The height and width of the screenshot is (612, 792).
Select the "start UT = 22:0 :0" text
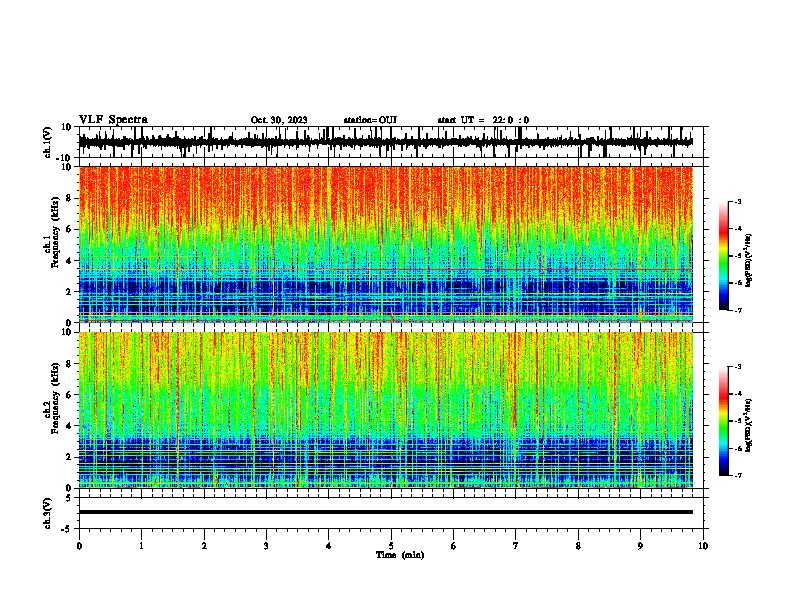click(483, 120)
